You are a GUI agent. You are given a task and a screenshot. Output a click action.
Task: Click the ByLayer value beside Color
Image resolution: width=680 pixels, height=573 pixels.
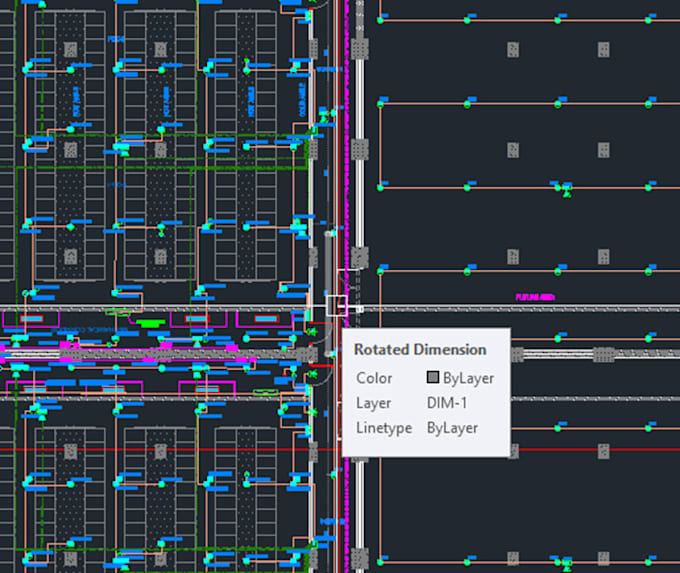click(x=468, y=378)
